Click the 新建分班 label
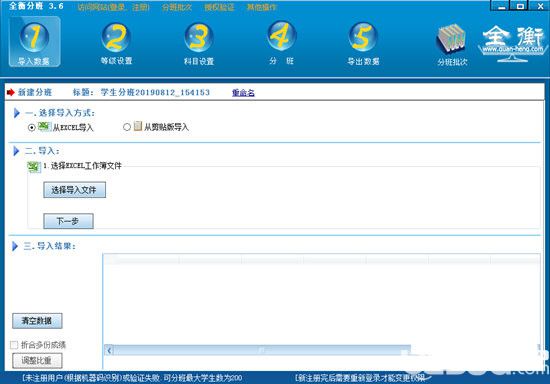 [35, 92]
